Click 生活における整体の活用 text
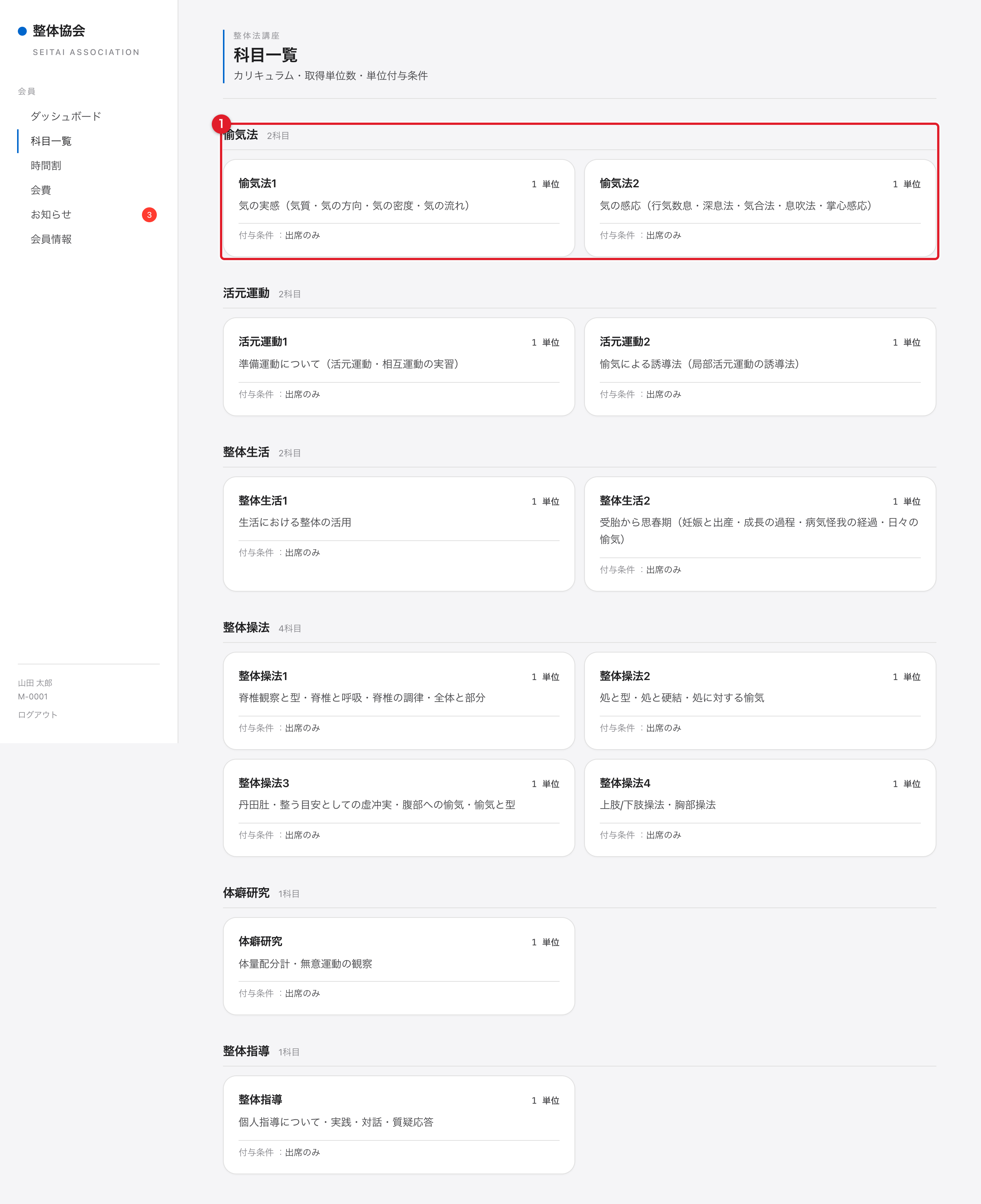The image size is (981, 1204). (295, 522)
